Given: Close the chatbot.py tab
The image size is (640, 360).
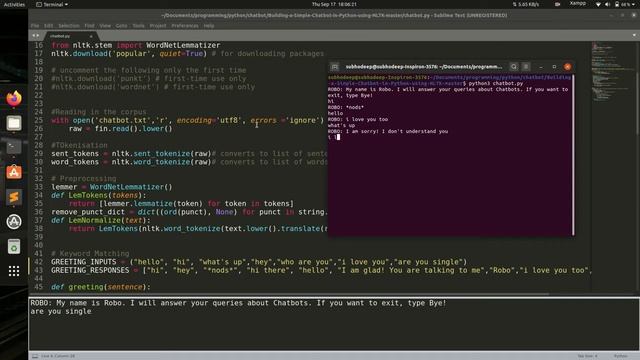Looking at the screenshot, I should pos(91,36).
